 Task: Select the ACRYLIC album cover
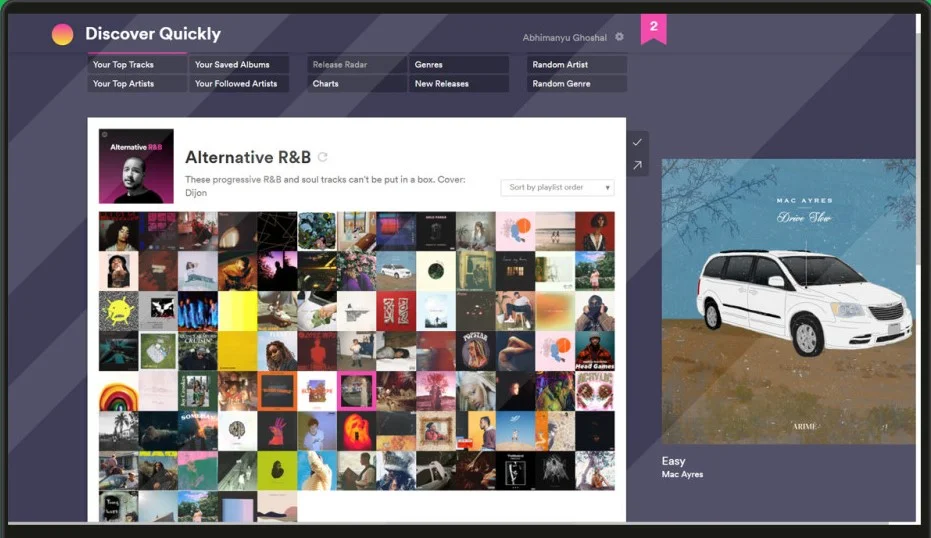[595, 391]
